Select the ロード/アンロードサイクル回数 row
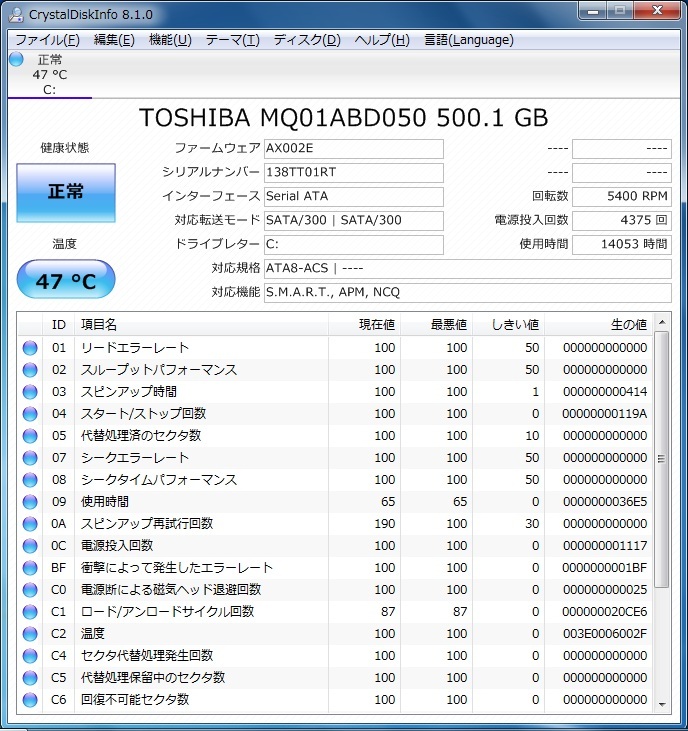This screenshot has height=731, width=688. pos(335,612)
